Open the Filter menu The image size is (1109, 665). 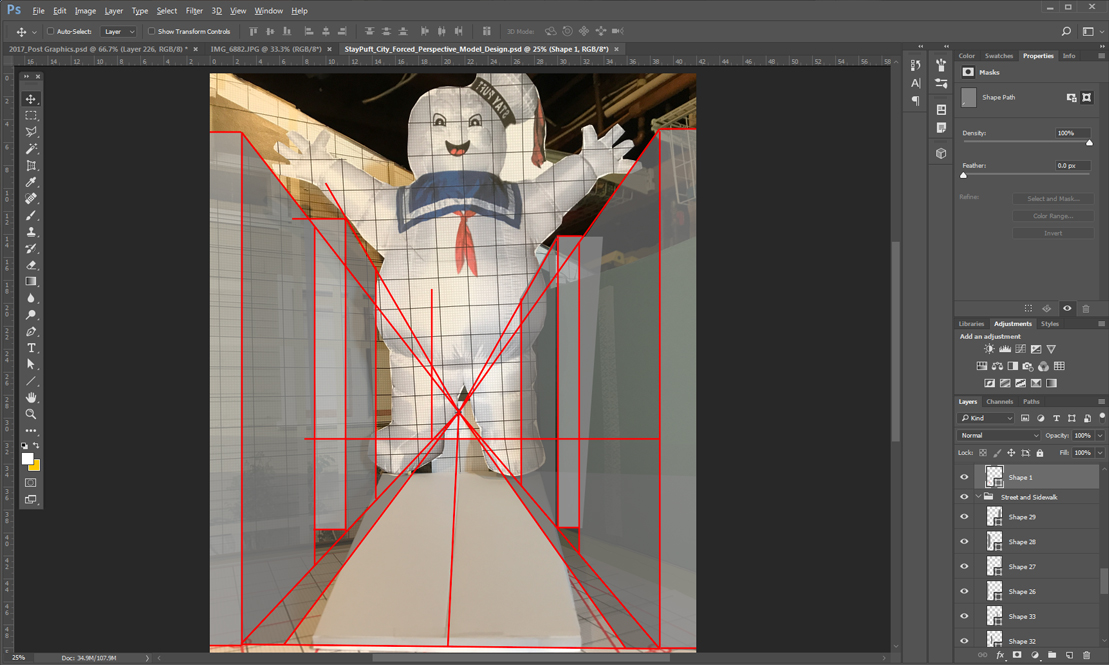tap(194, 11)
